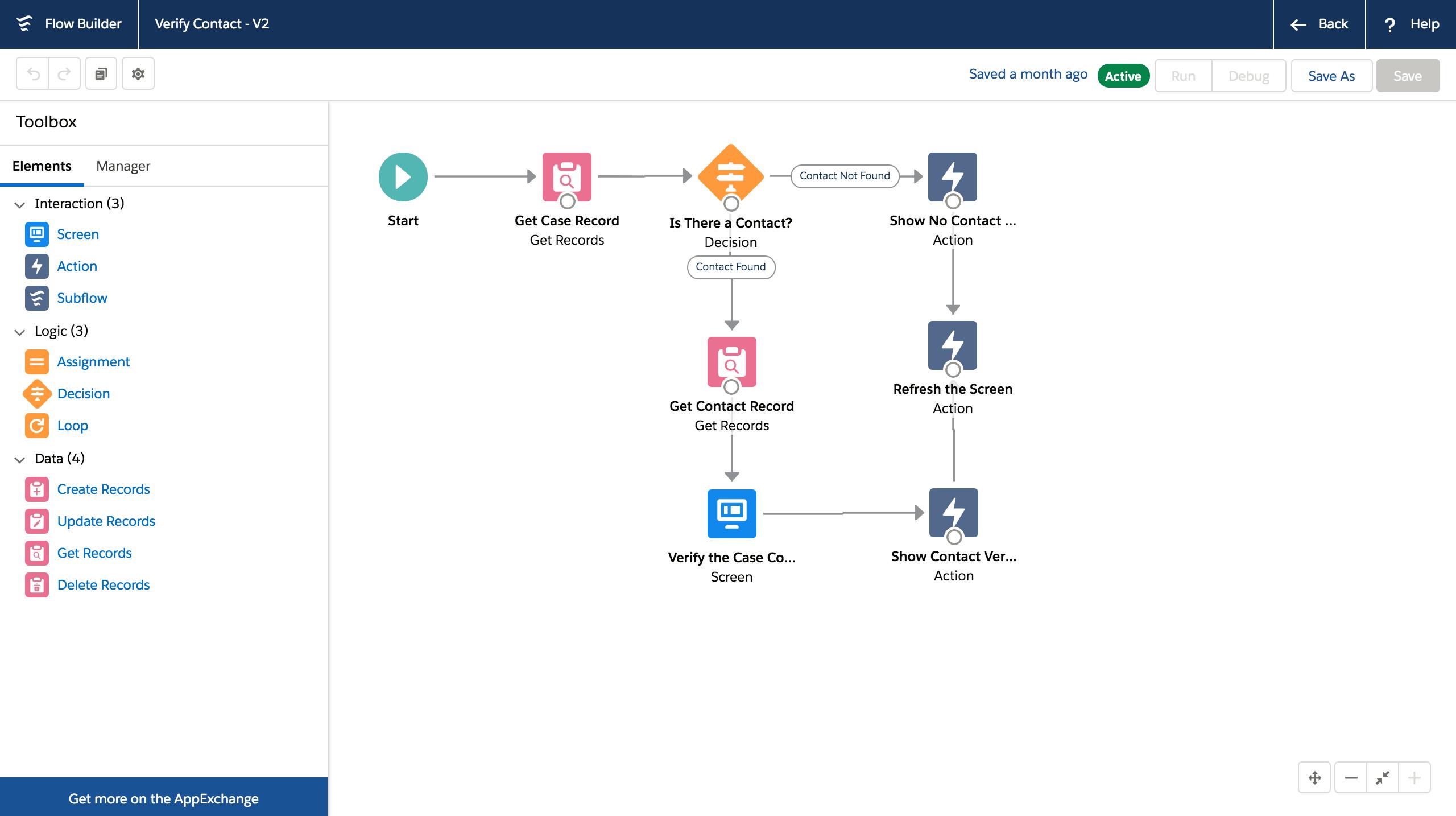Click the redo arrow icon
The width and height of the screenshot is (1456, 816).
pyautogui.click(x=63, y=73)
